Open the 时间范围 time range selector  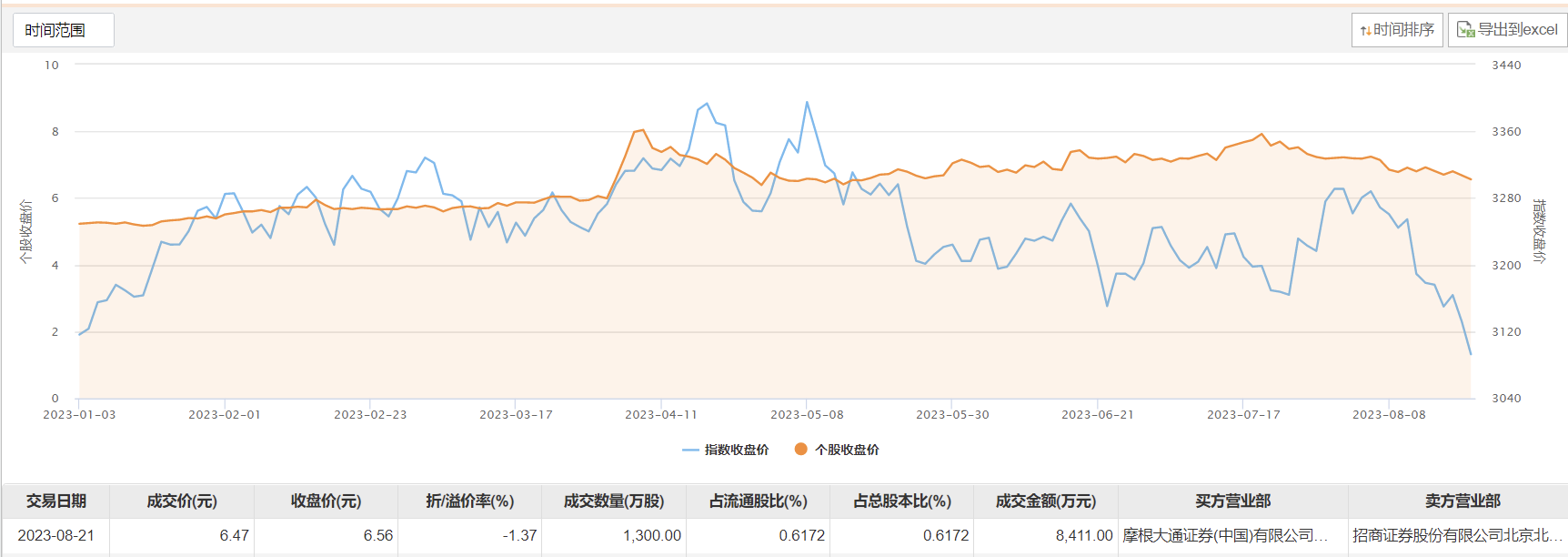(64, 30)
